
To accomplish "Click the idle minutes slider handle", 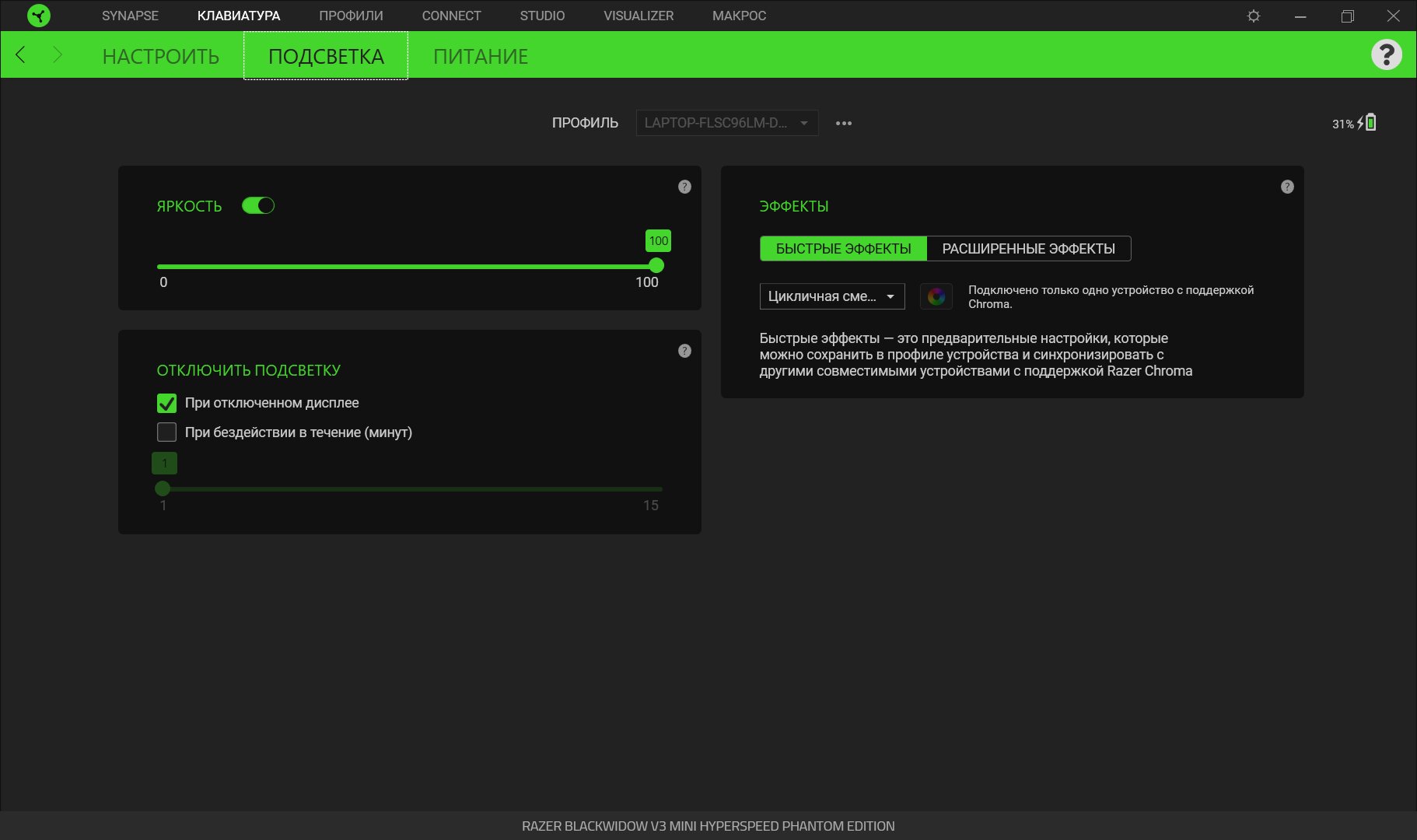I will coord(163,488).
